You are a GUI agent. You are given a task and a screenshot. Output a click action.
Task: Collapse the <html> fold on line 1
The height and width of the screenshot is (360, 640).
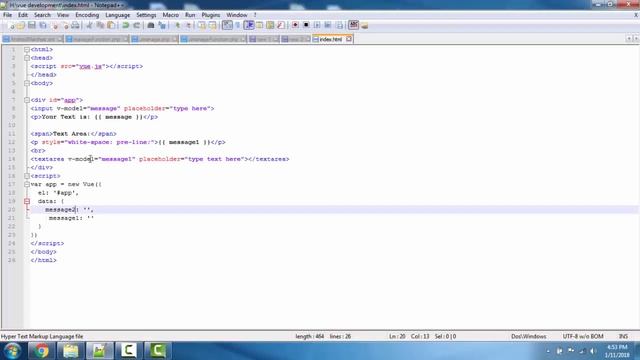pos(27,49)
